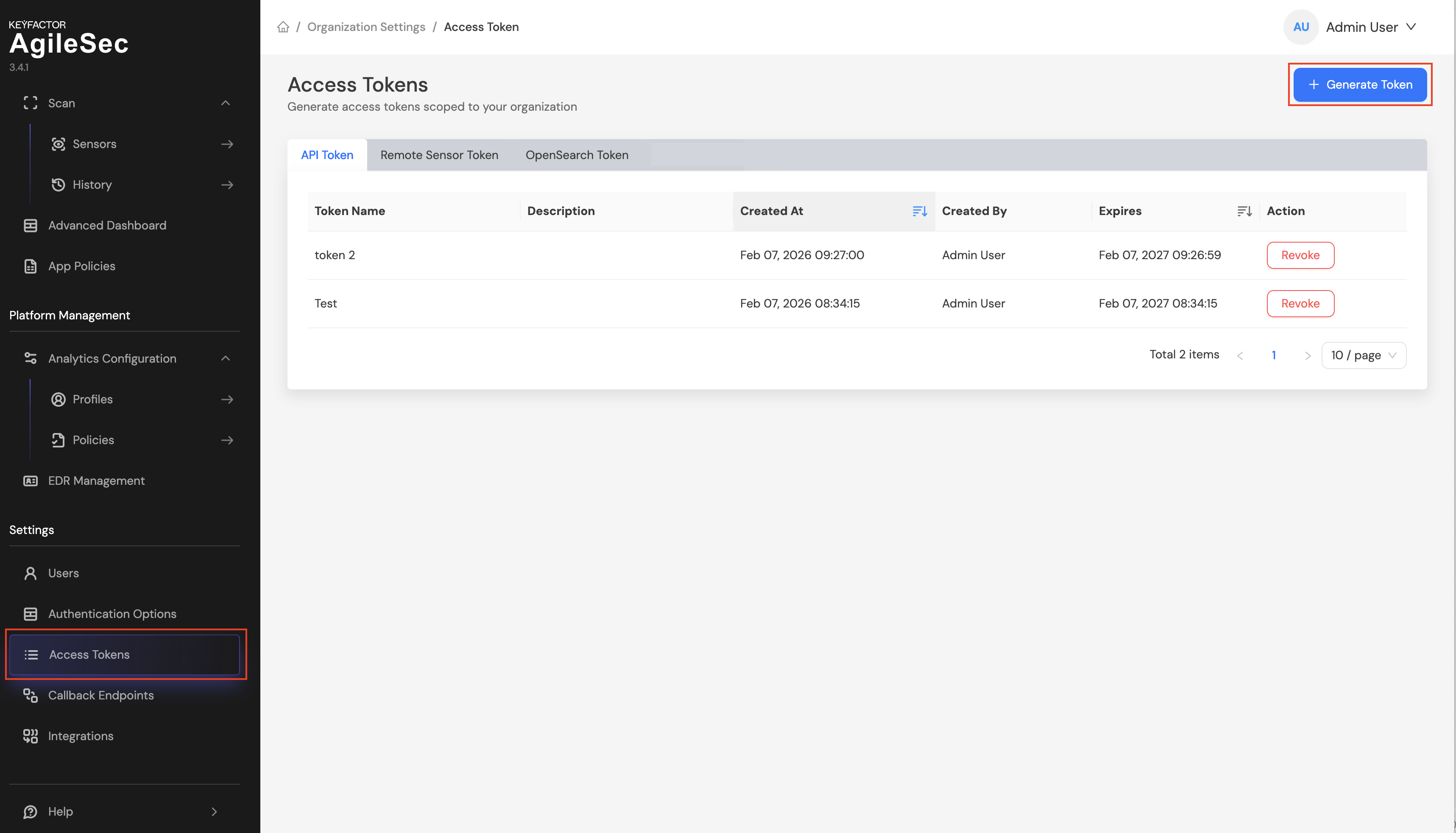1456x833 pixels.
Task: Switch to Remote Sensor Token tab
Action: coord(439,155)
